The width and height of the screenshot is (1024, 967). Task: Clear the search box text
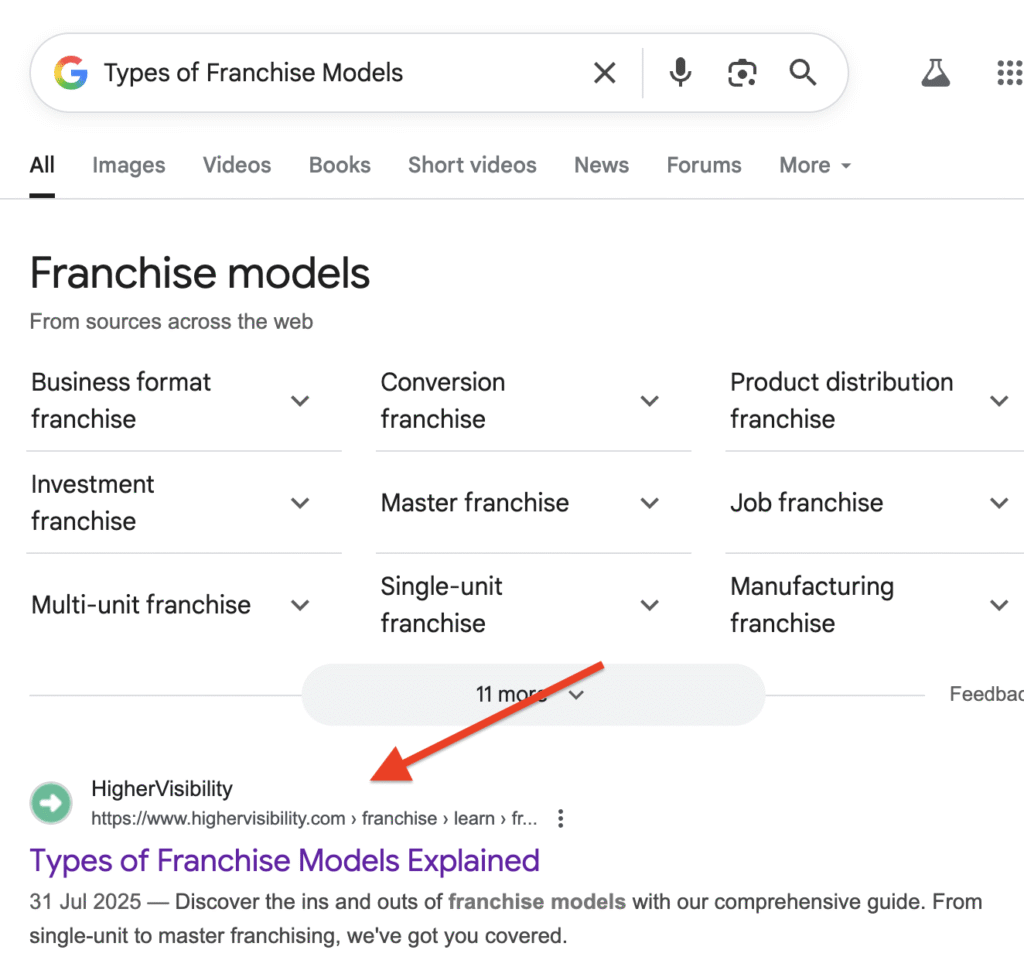coord(605,73)
